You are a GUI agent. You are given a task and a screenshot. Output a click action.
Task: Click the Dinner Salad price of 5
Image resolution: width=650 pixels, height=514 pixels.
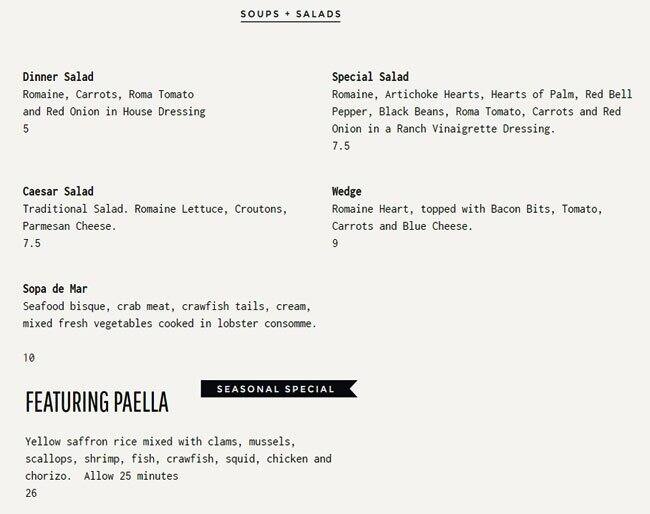[26, 129]
